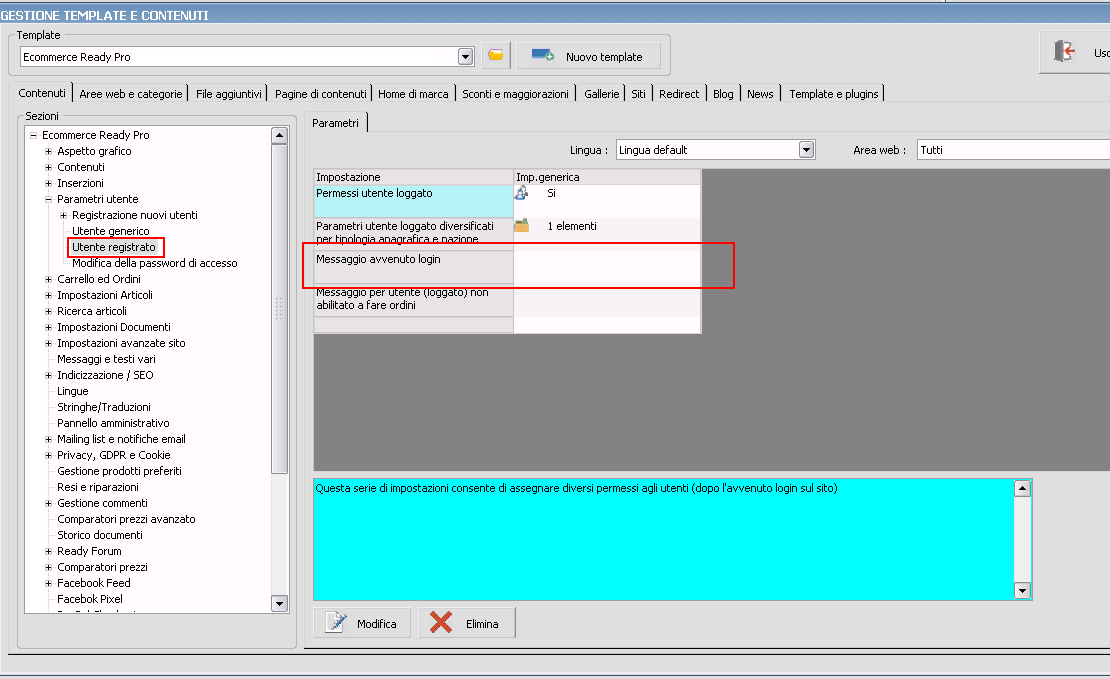Click the Nuovo template plus icon

[543, 56]
